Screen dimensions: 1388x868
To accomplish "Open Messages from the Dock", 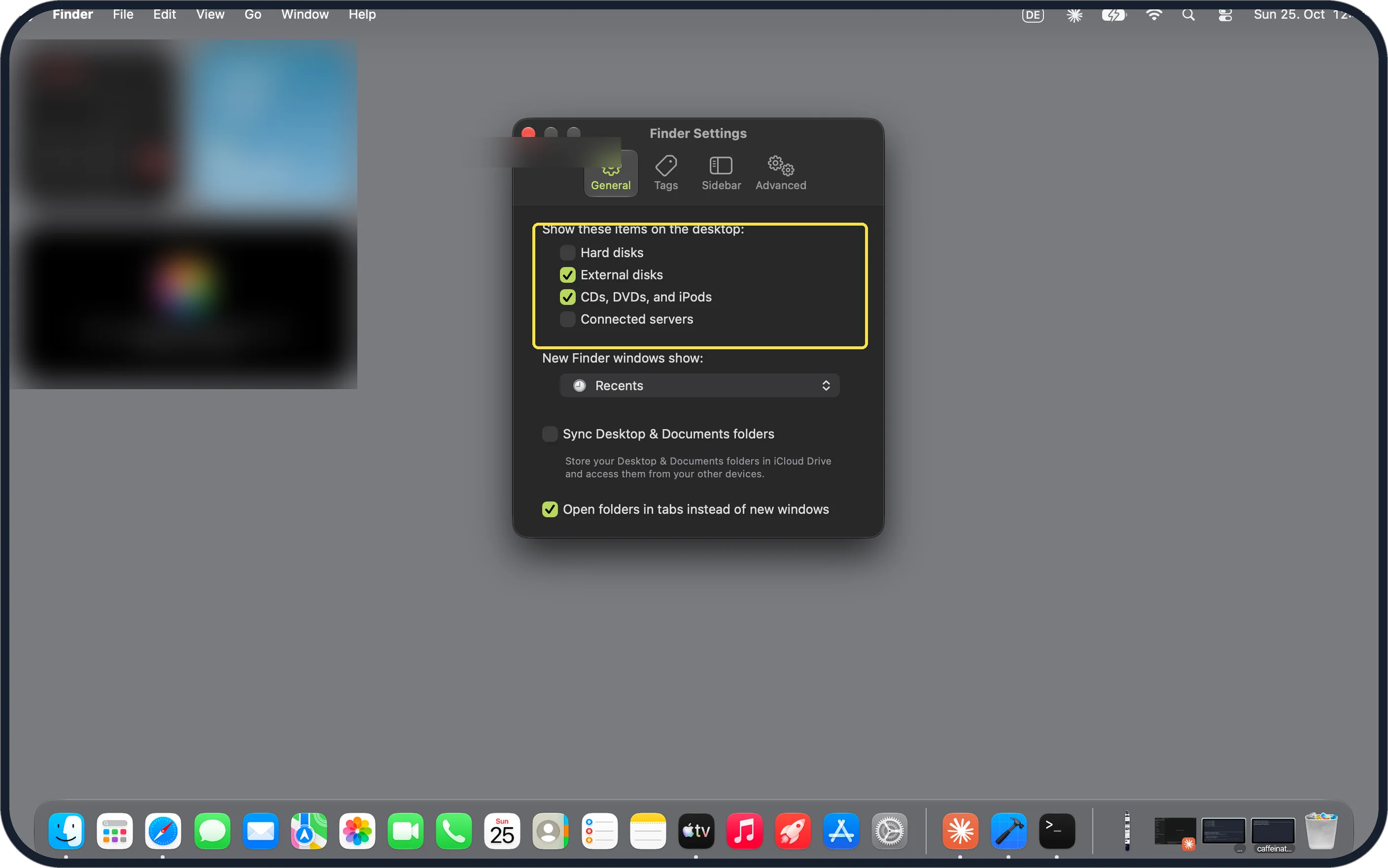I will (x=212, y=831).
